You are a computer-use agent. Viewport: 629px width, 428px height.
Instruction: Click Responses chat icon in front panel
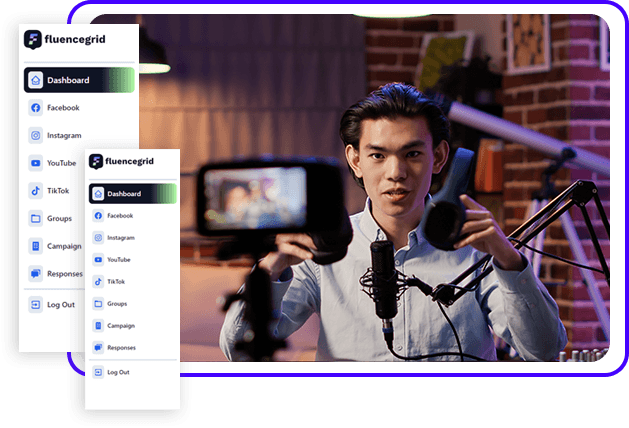click(98, 348)
